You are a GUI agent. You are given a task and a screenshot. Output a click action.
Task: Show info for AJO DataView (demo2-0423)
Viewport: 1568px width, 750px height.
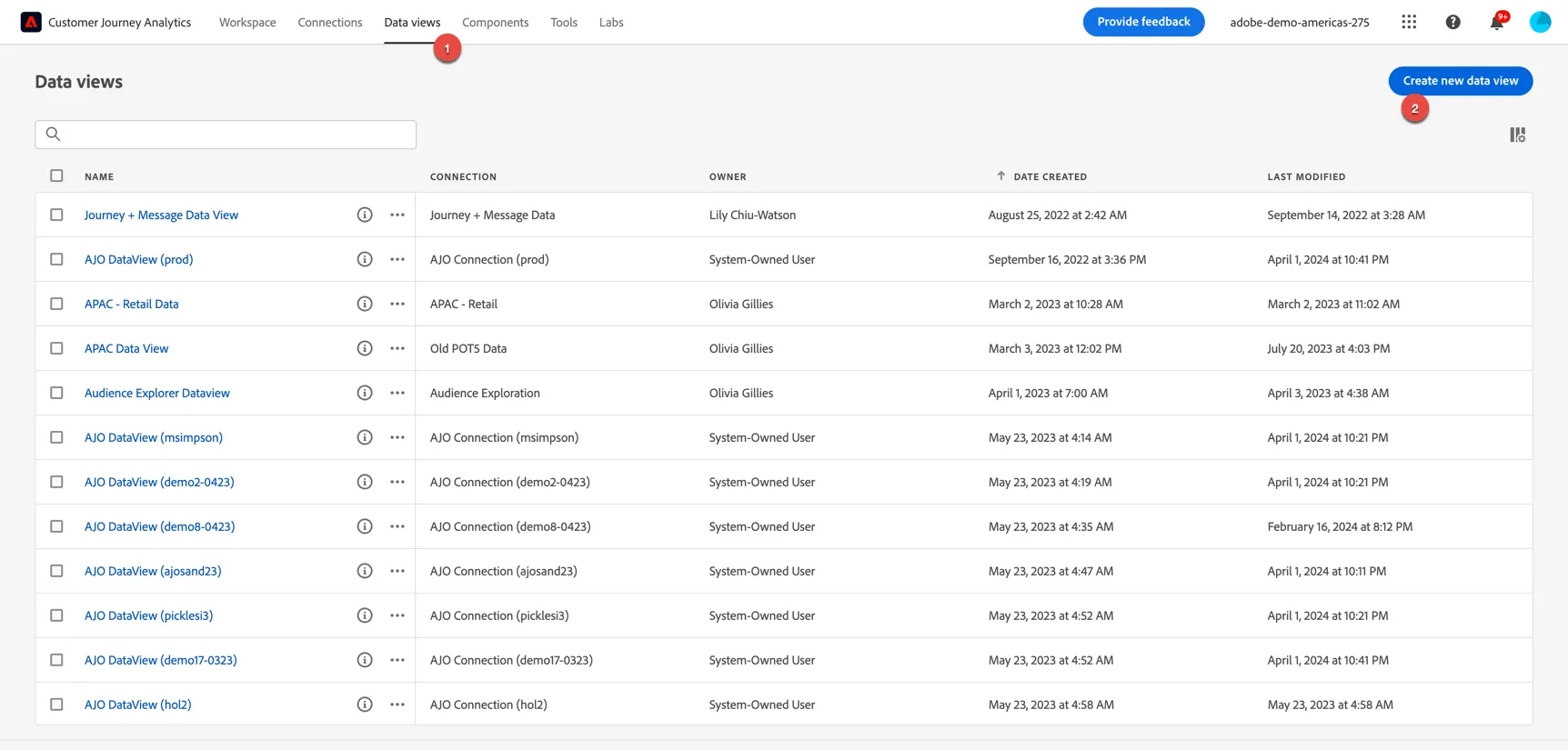pos(365,482)
